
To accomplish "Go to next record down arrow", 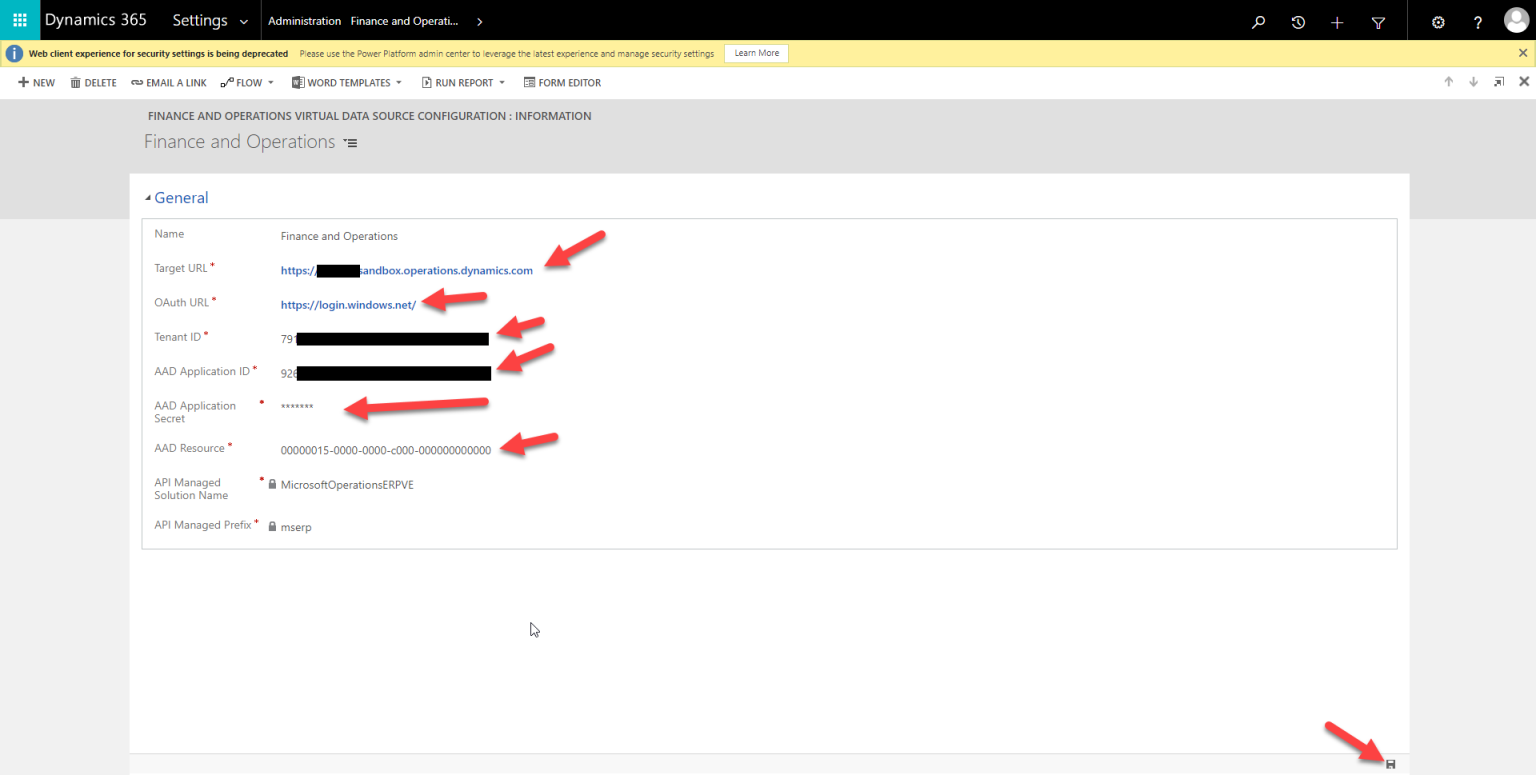I will (1473, 82).
